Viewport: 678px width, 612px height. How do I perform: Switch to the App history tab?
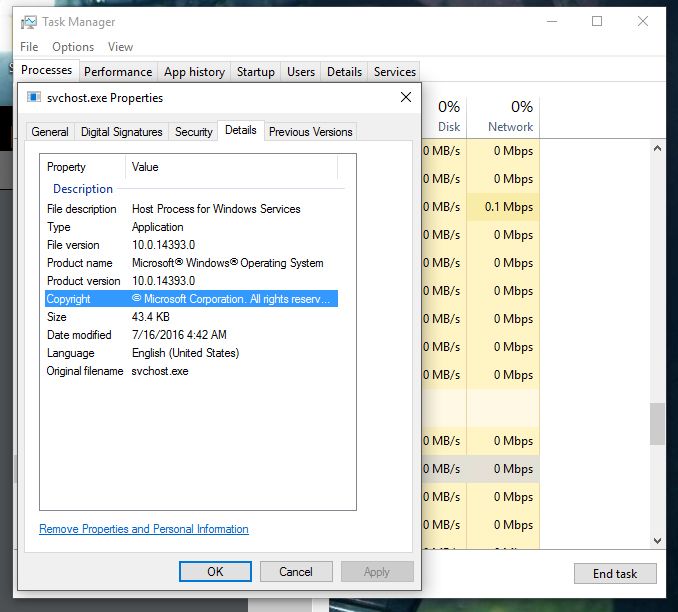194,72
